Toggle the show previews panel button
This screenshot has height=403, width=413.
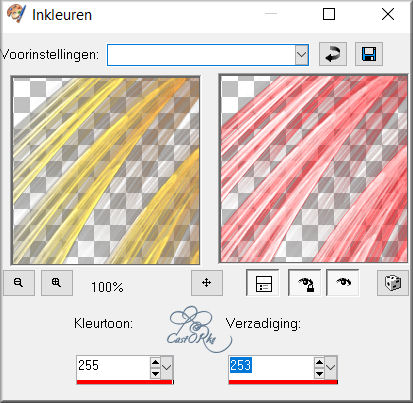[x=263, y=283]
